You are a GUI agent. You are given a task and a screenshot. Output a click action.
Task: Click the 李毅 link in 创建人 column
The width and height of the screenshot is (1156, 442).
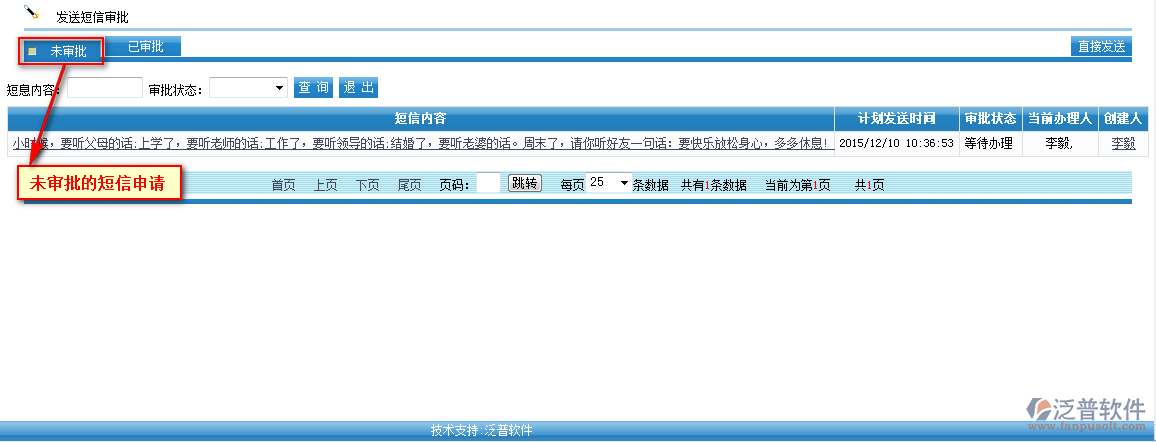pos(1123,143)
